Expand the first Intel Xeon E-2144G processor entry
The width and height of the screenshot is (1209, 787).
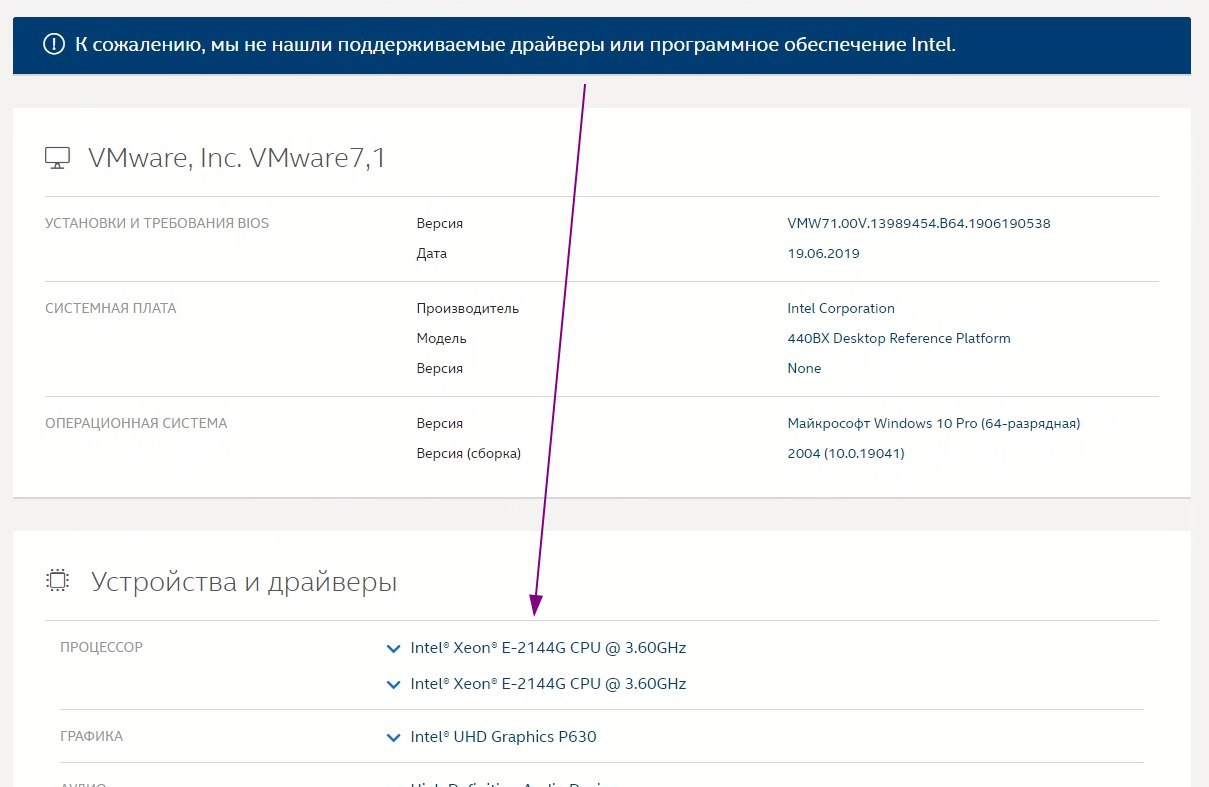click(x=393, y=648)
